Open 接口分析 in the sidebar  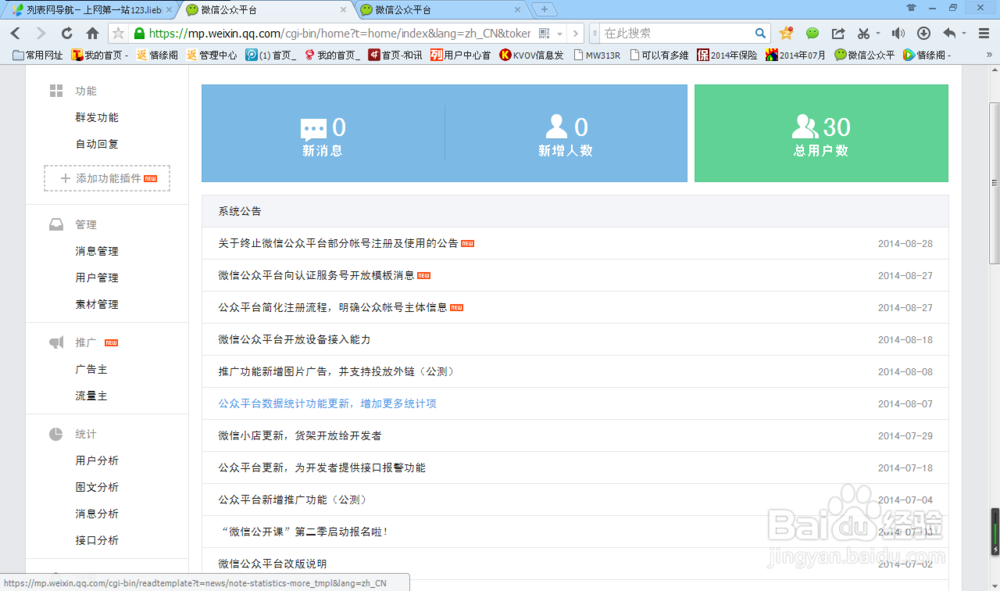click(x=97, y=541)
